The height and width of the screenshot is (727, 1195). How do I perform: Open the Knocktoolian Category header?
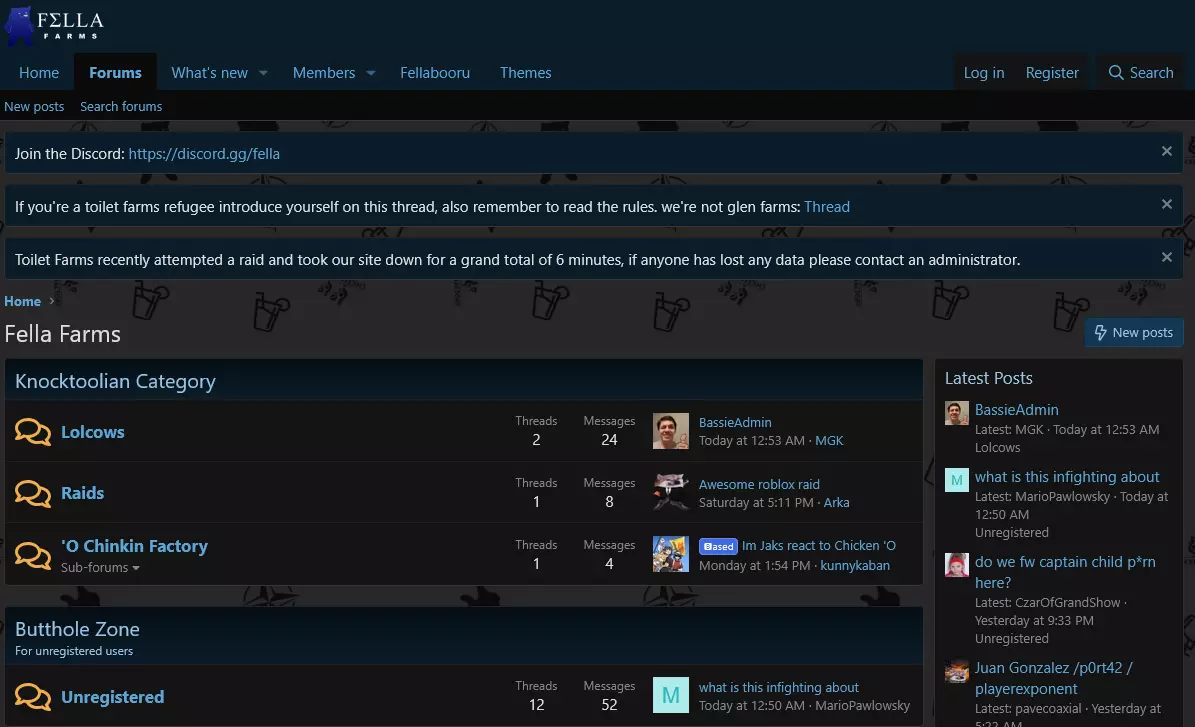click(115, 381)
